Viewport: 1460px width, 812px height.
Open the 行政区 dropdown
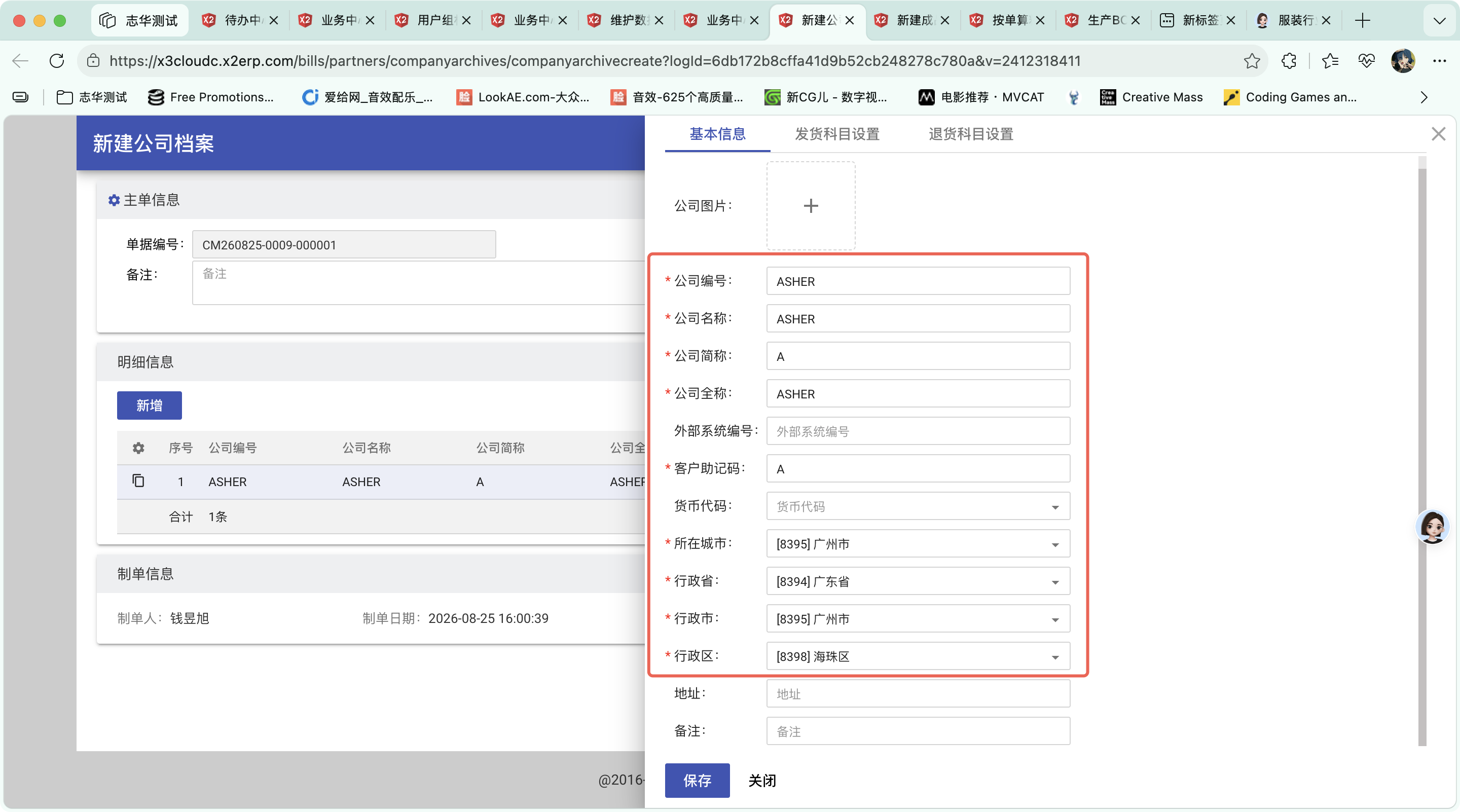918,656
